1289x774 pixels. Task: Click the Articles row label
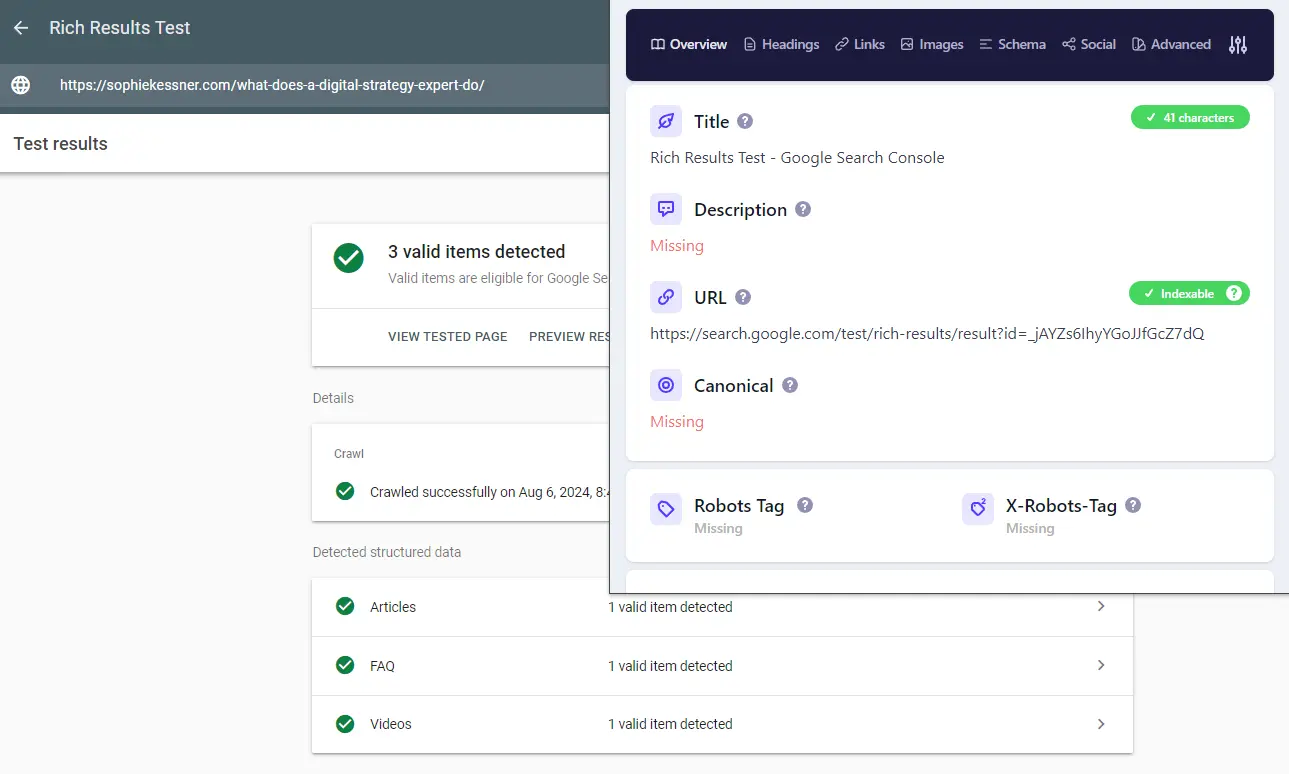tap(393, 607)
